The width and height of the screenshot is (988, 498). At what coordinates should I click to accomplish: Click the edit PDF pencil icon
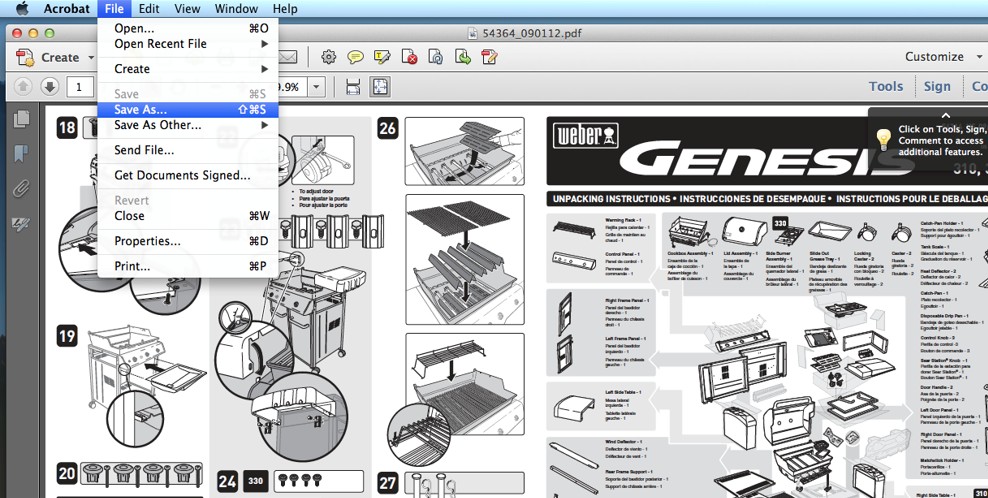[x=490, y=57]
